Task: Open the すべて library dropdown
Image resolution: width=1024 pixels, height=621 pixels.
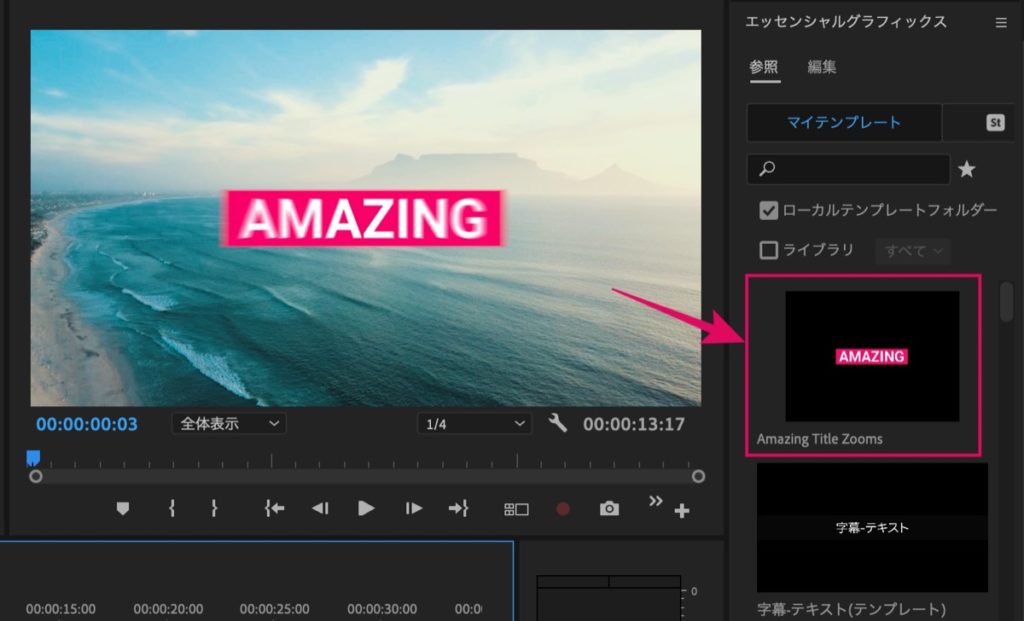Action: click(913, 251)
